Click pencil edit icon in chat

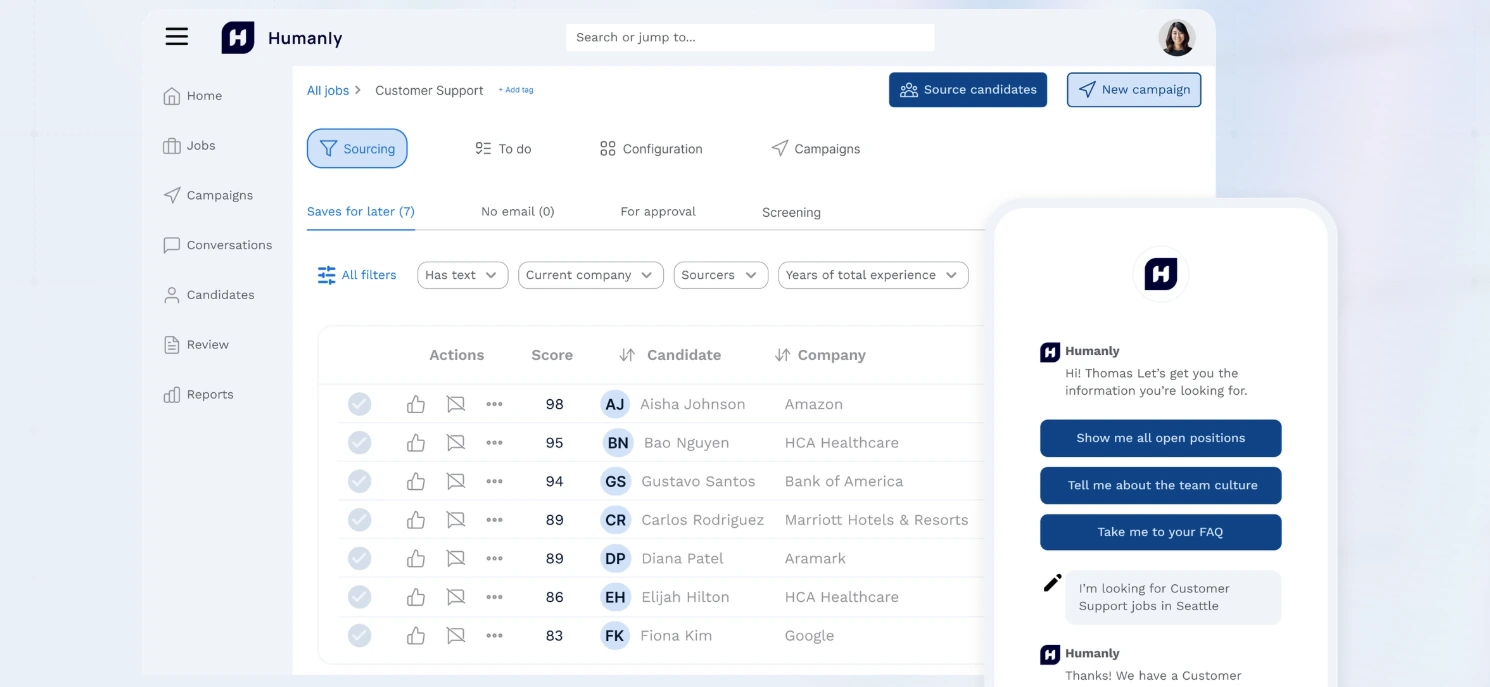[1052, 582]
